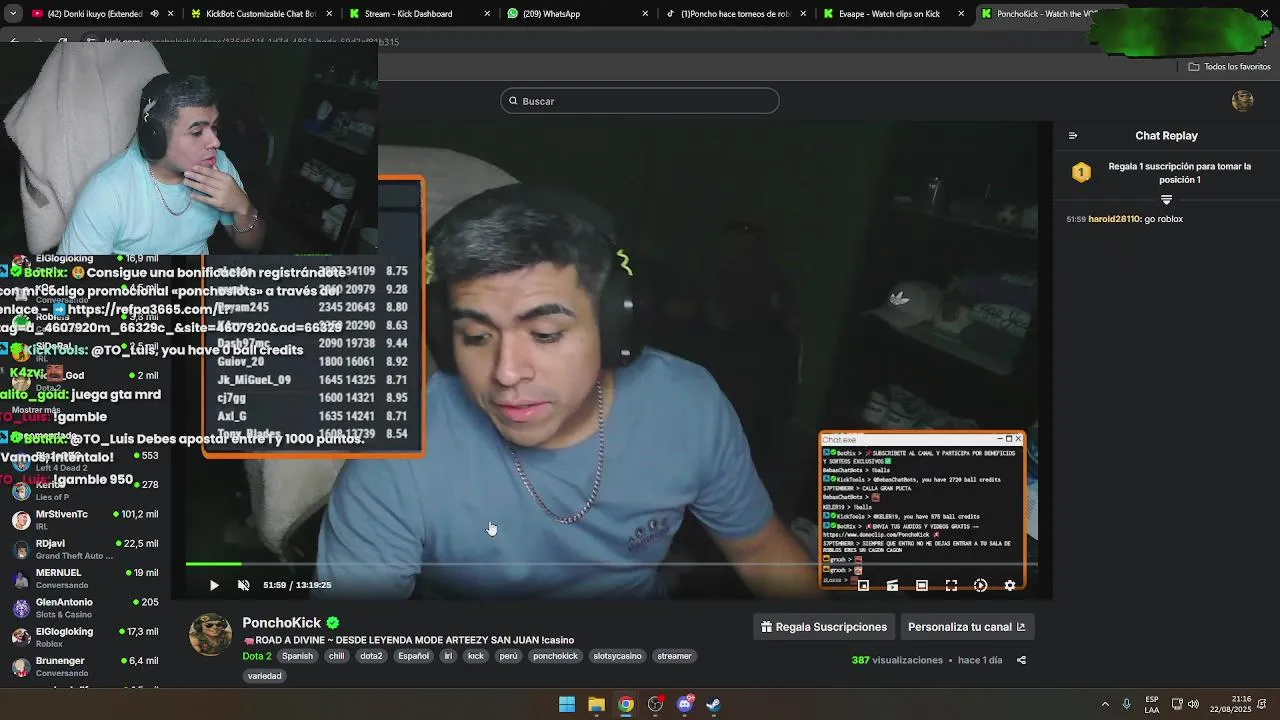Change the playback speed setting
The height and width of the screenshot is (720, 1280).
point(981,586)
